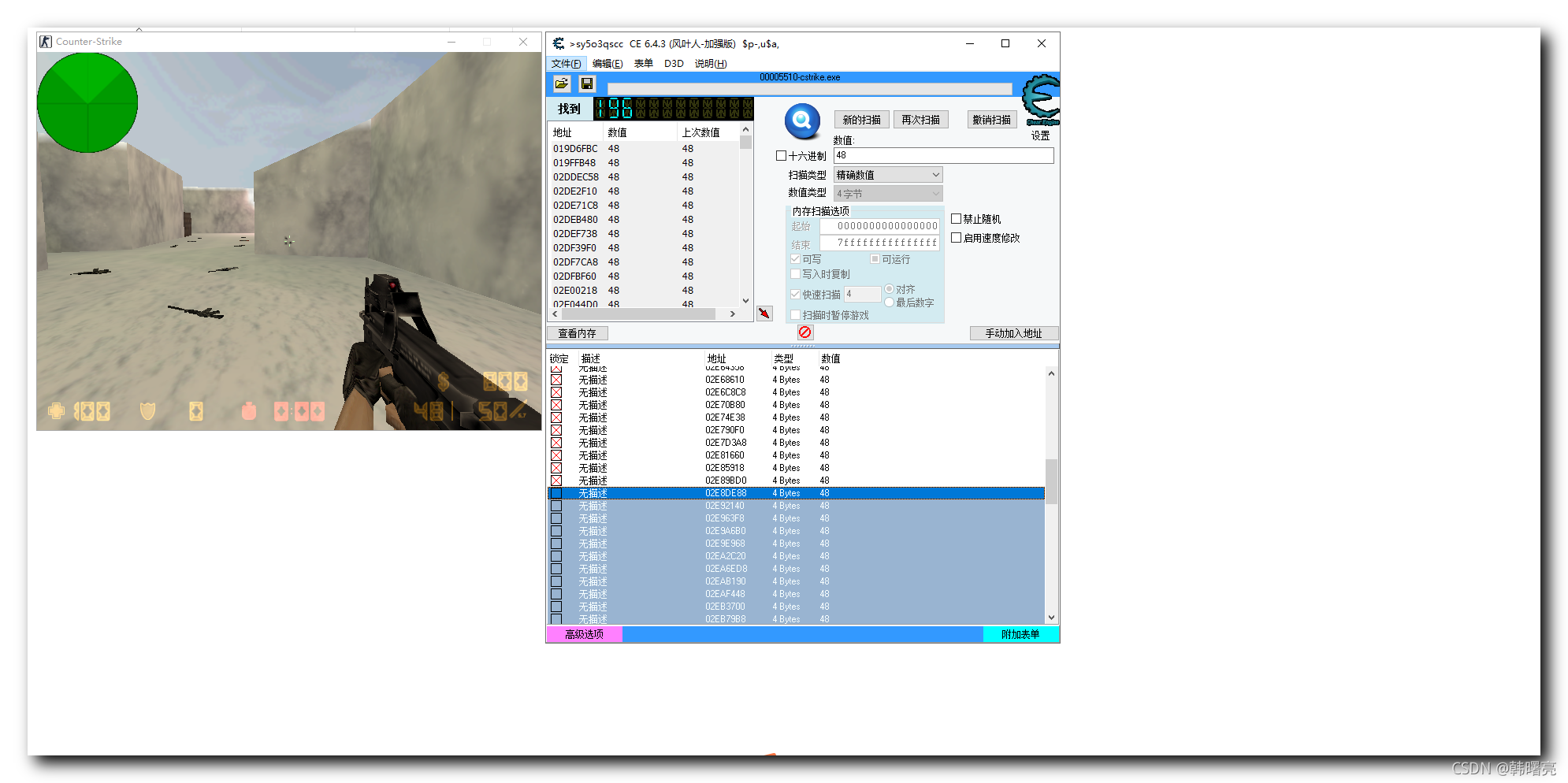The height and width of the screenshot is (783, 1568).
Task: Click the blue magnifier scan icon
Action: [x=802, y=121]
